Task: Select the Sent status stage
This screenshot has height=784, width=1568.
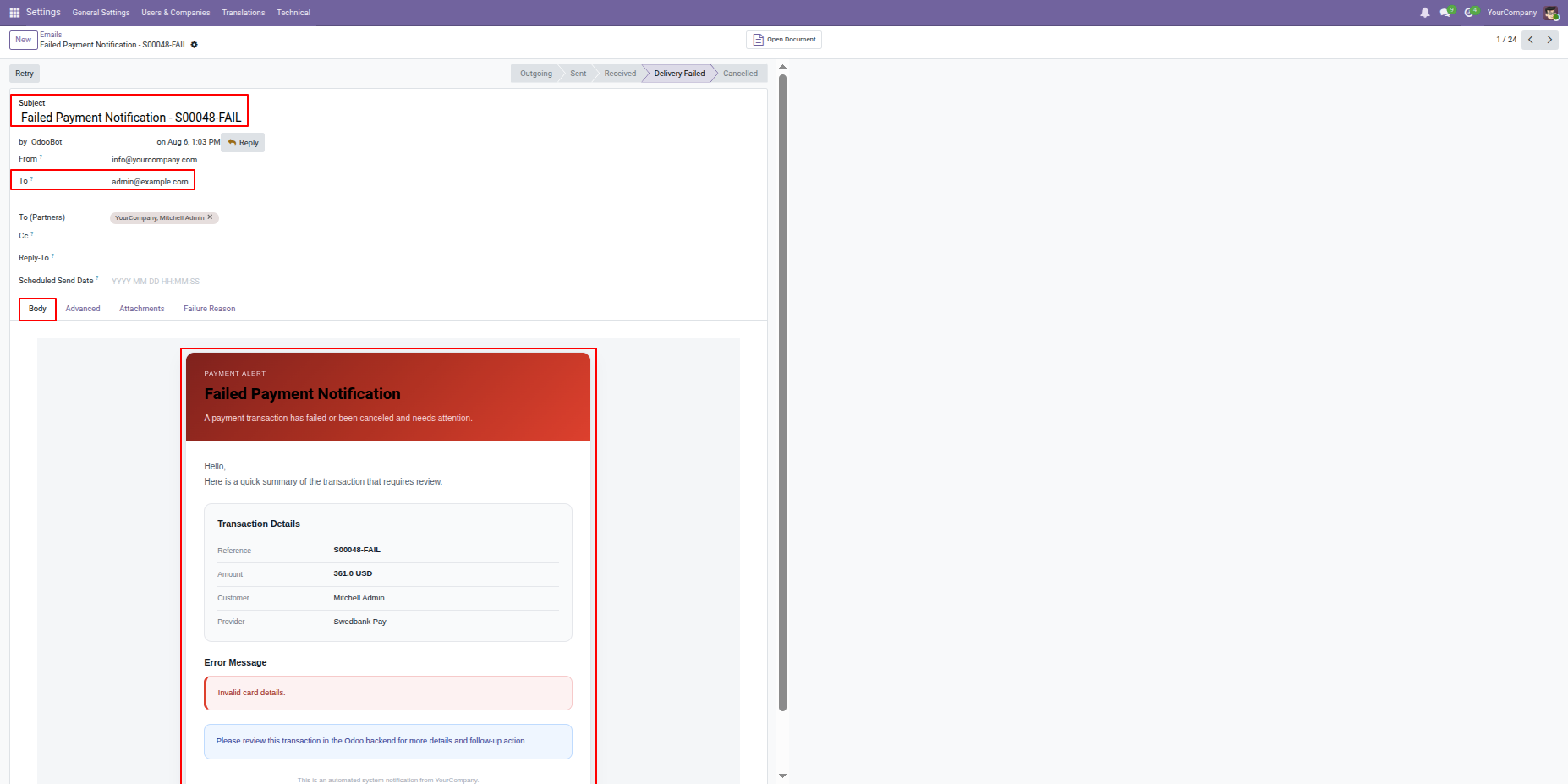Action: (x=578, y=74)
